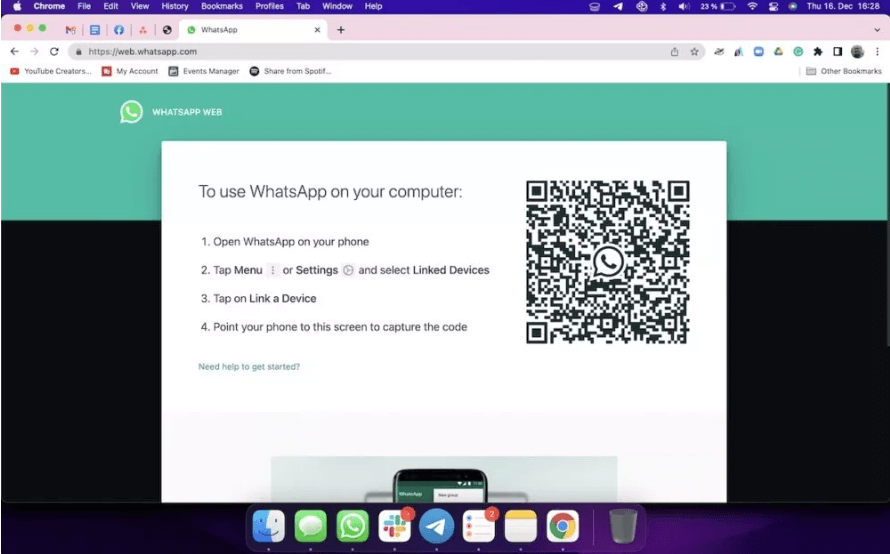The width and height of the screenshot is (890, 554).
Task: Open WhatsApp app in the Dock
Action: pos(353,526)
